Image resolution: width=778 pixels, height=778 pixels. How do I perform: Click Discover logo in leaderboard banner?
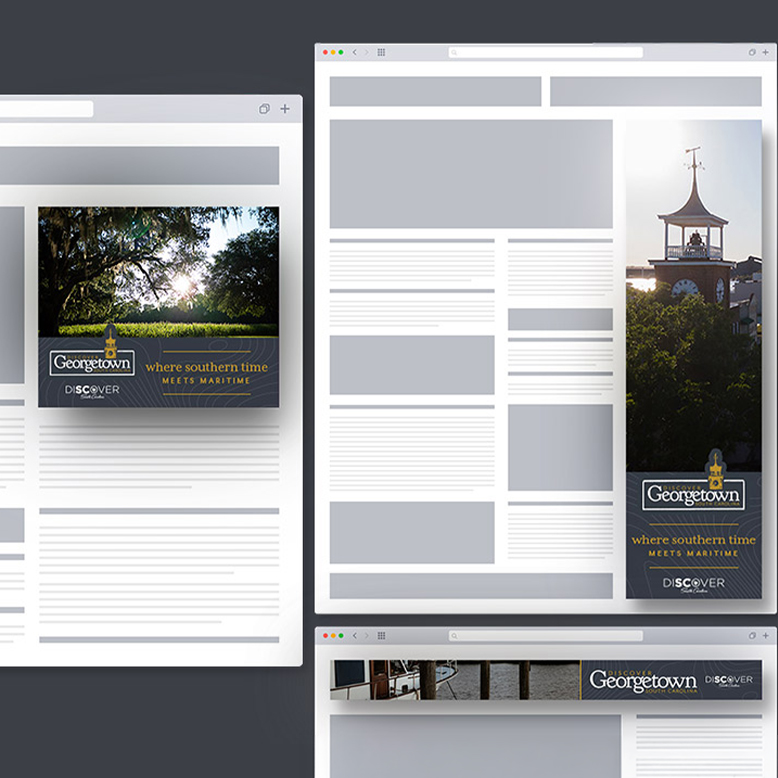pyautogui.click(x=729, y=680)
